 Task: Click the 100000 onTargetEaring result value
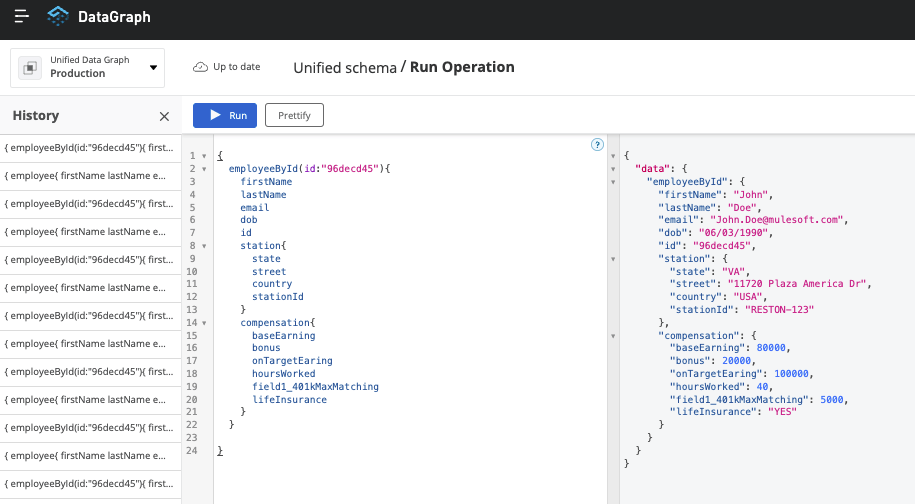coord(791,374)
